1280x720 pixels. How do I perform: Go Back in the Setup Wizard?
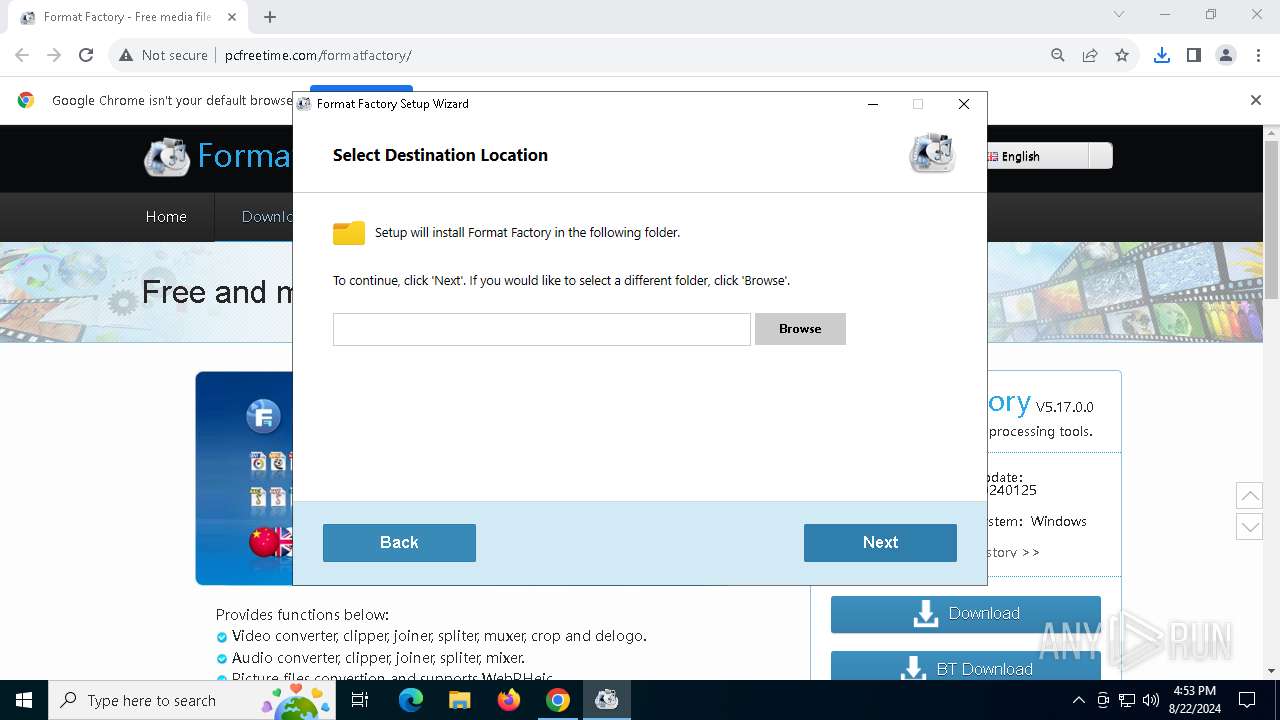[399, 542]
